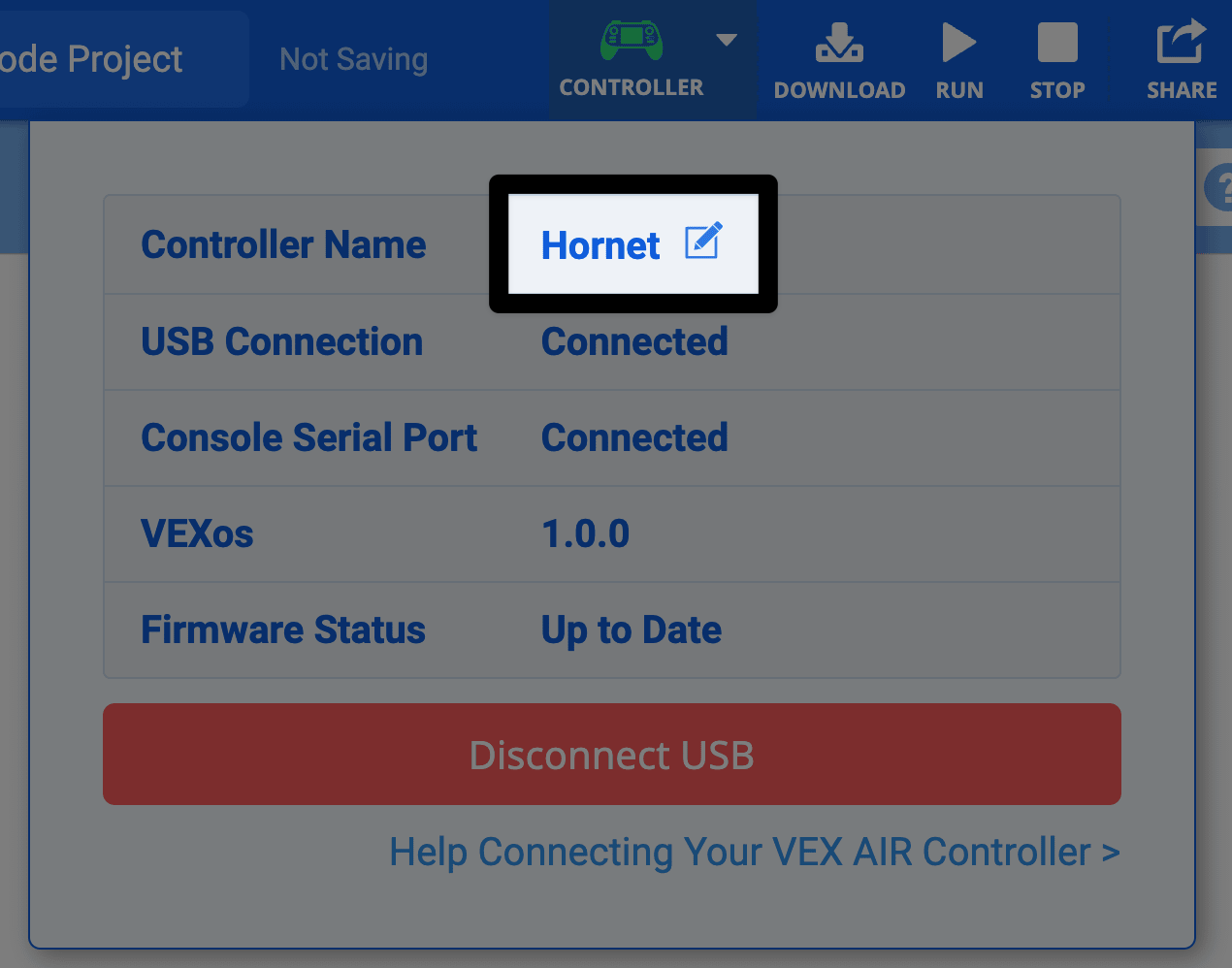Click the project name field
The height and width of the screenshot is (968, 1232).
(x=92, y=58)
